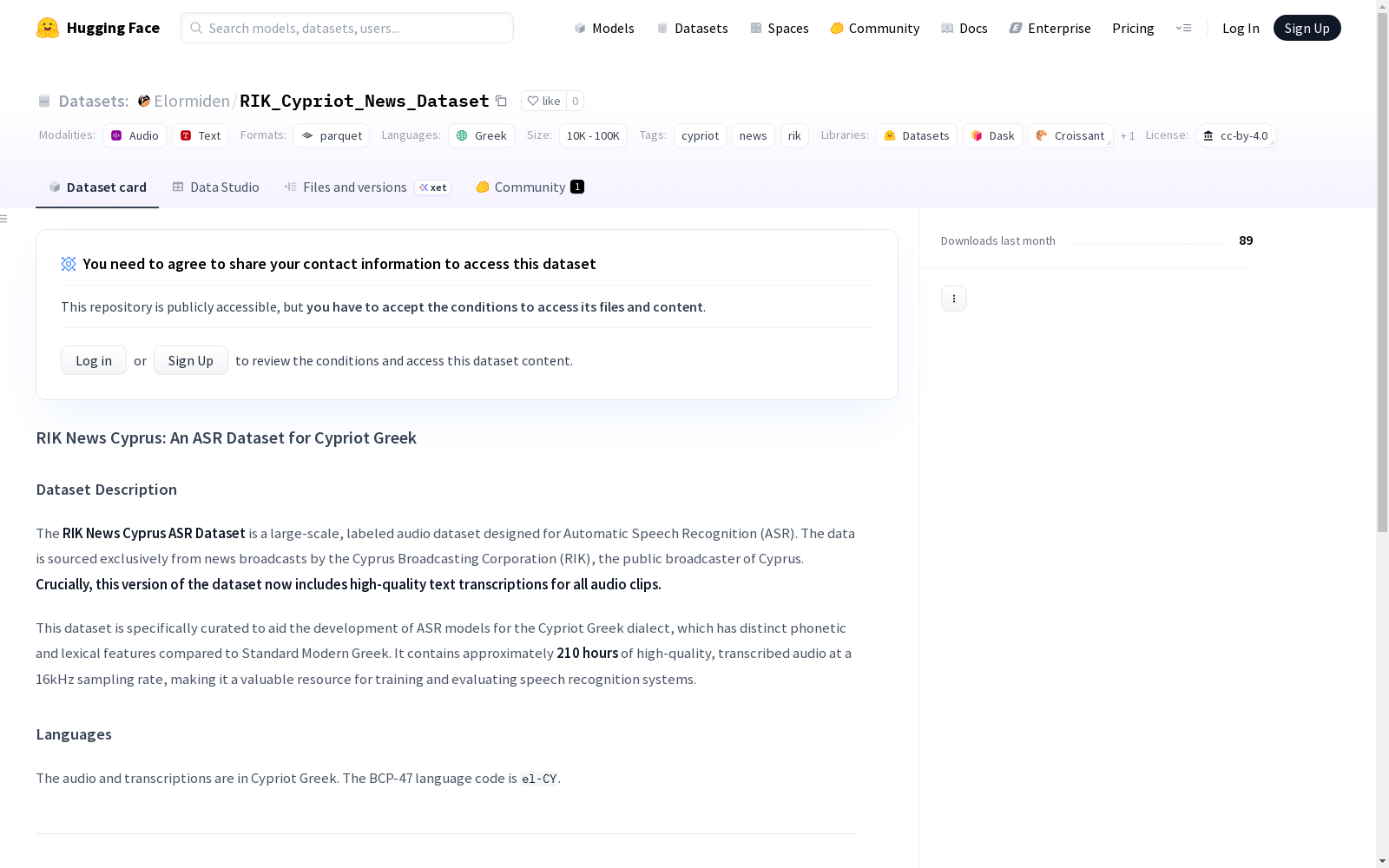This screenshot has height=868, width=1389.
Task: Switch to Files and versions tab
Action: click(367, 187)
